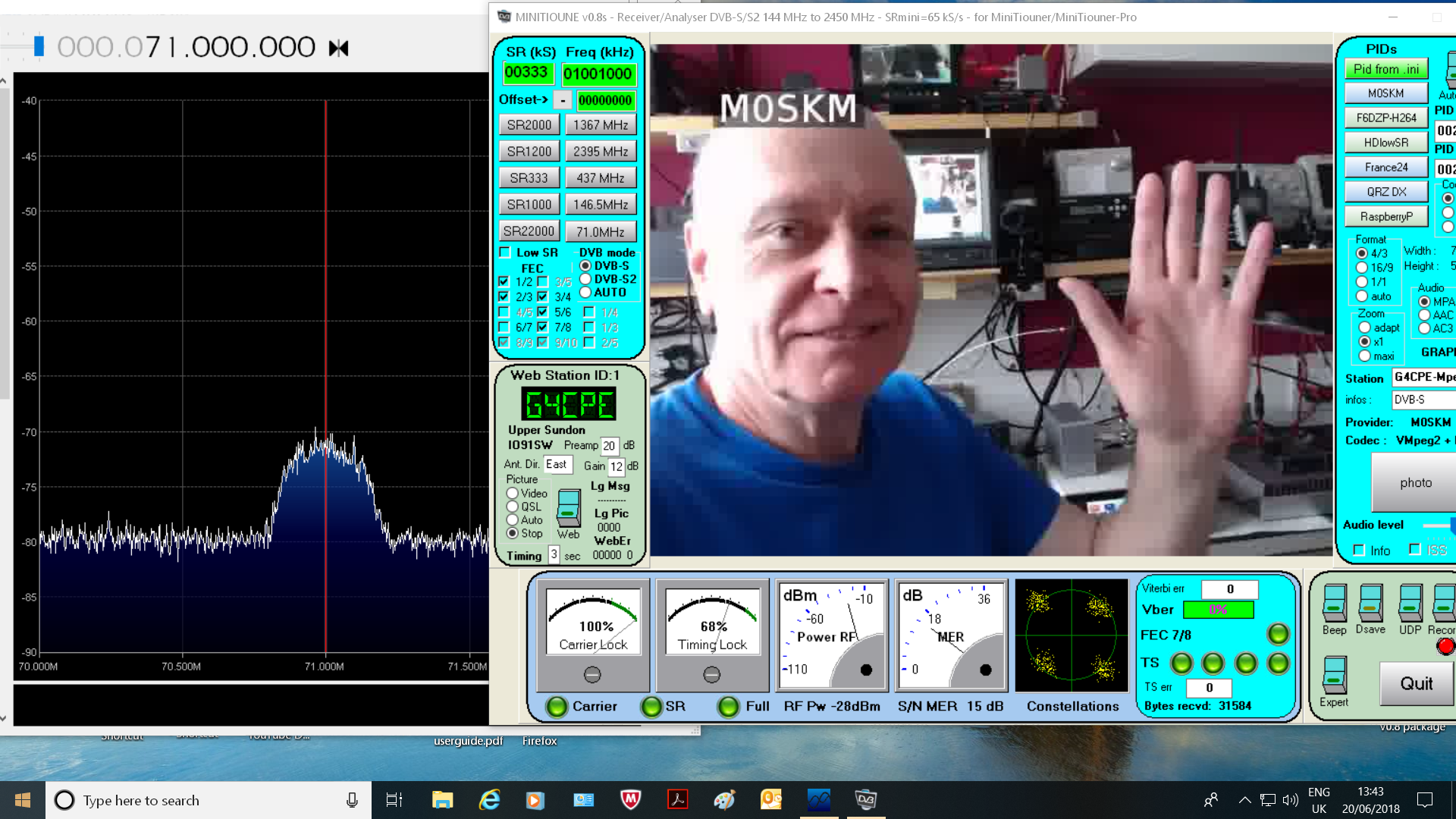Click the Preamp value field
The image size is (1456, 819).
610,446
